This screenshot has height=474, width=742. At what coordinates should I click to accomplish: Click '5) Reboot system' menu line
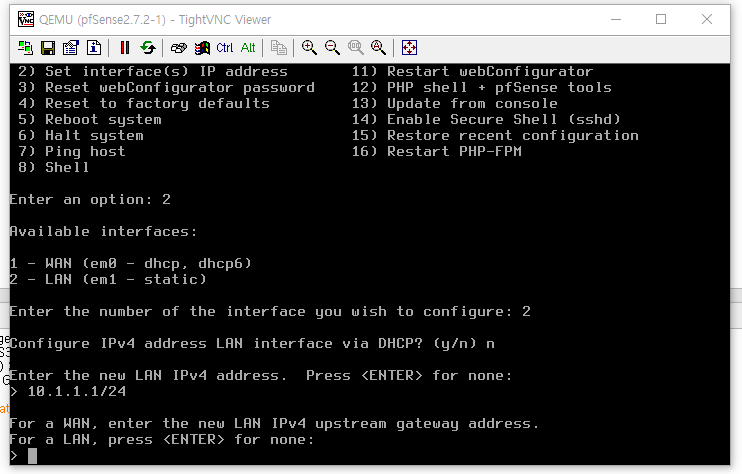tap(90, 120)
